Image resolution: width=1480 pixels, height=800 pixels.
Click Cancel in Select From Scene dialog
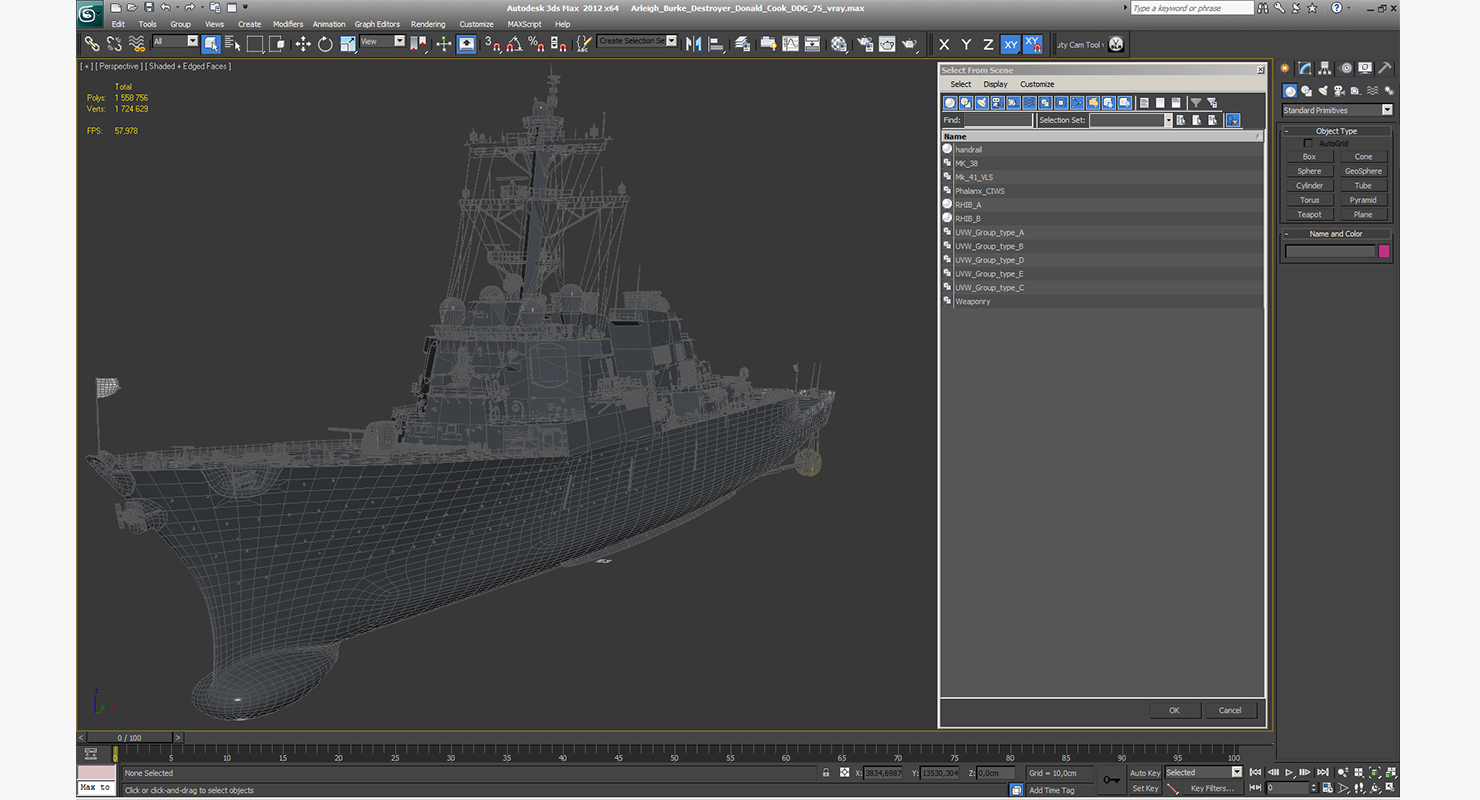coord(1230,710)
